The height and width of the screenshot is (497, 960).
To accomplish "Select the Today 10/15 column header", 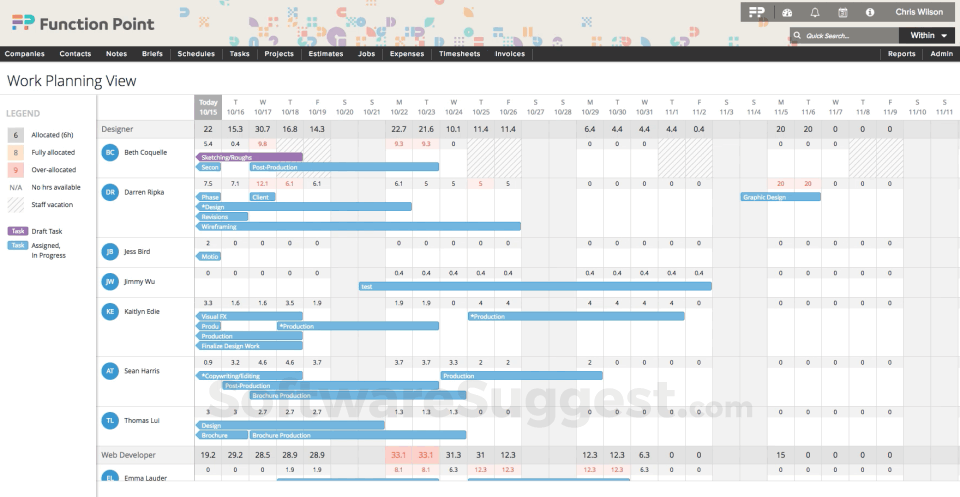I will click(x=208, y=106).
